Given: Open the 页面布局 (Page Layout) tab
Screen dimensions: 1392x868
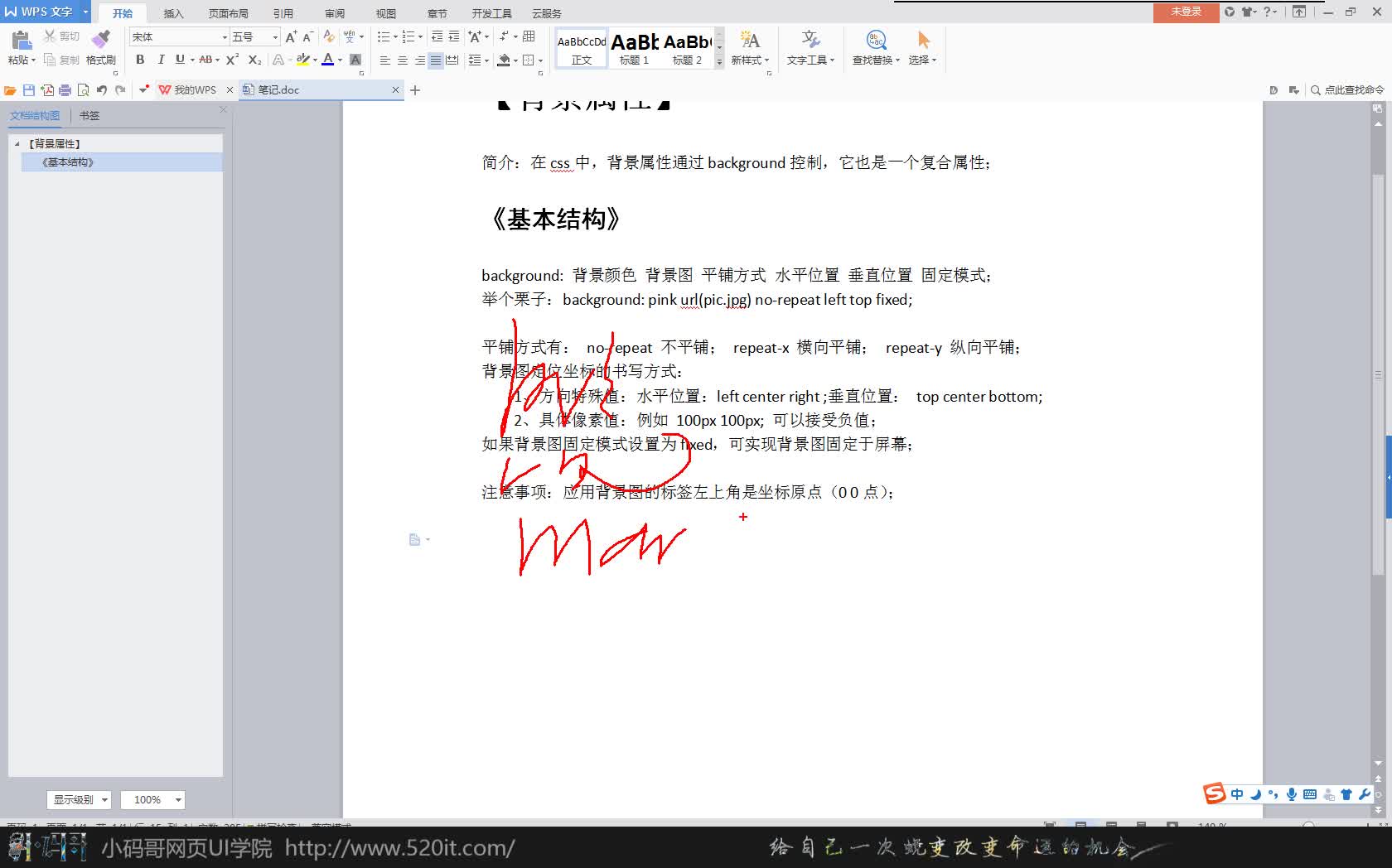Looking at the screenshot, I should coord(228,13).
